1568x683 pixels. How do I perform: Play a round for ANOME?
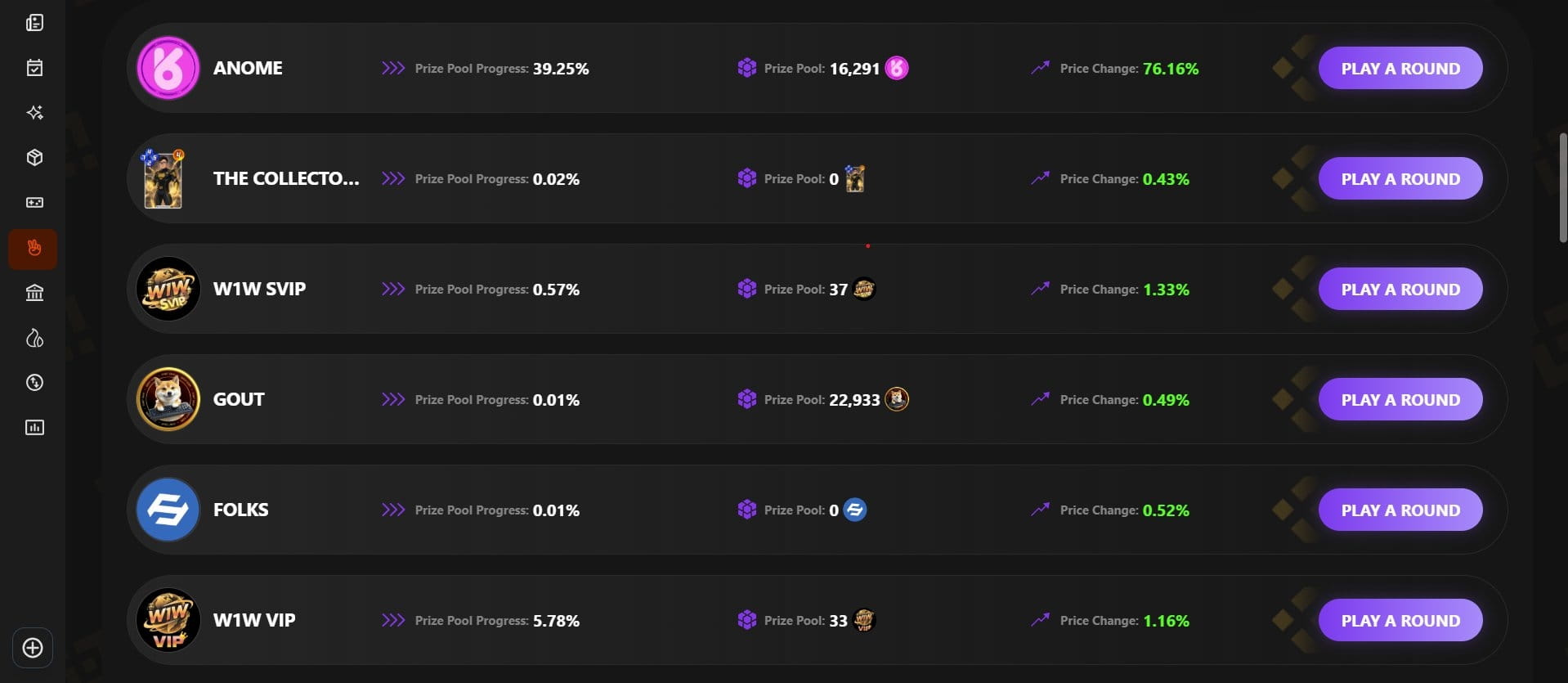(1400, 69)
